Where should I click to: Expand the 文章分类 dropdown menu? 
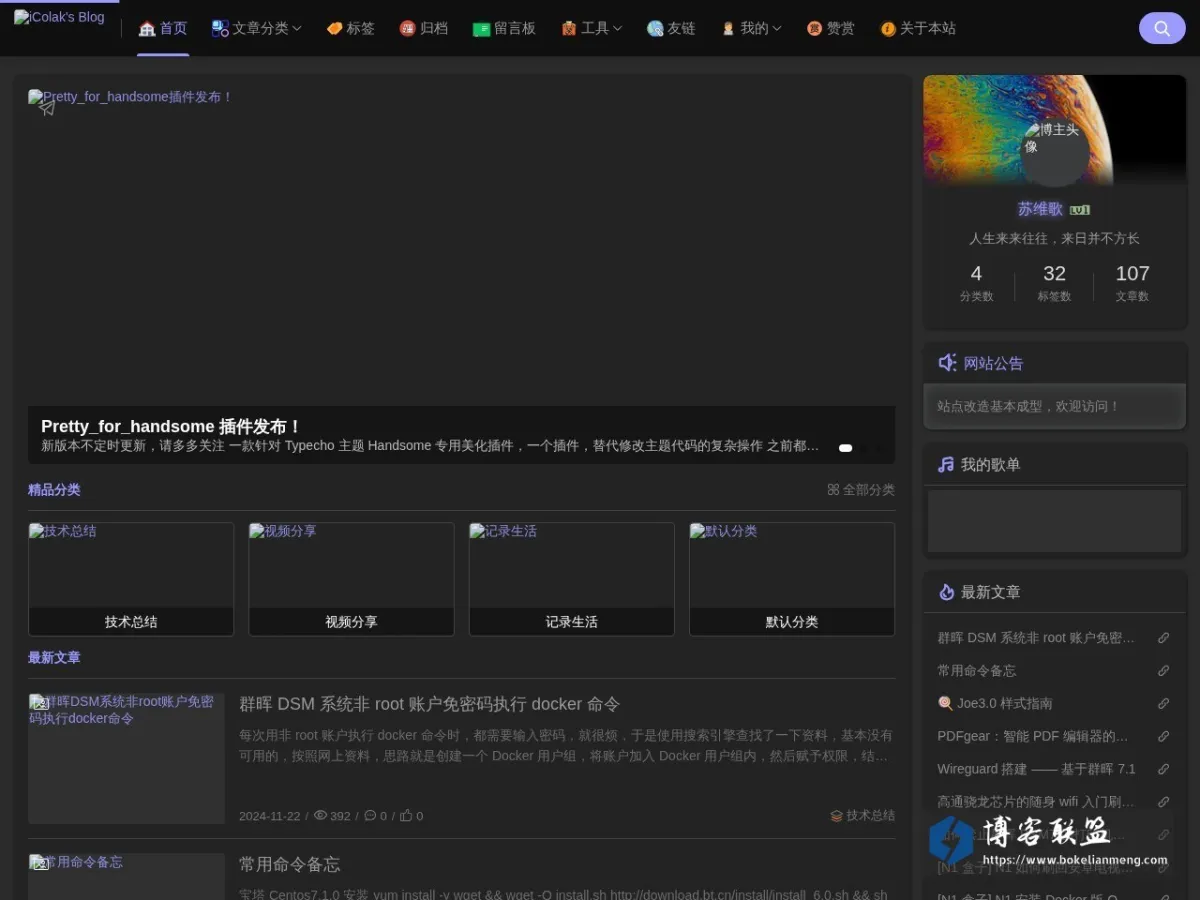256,28
